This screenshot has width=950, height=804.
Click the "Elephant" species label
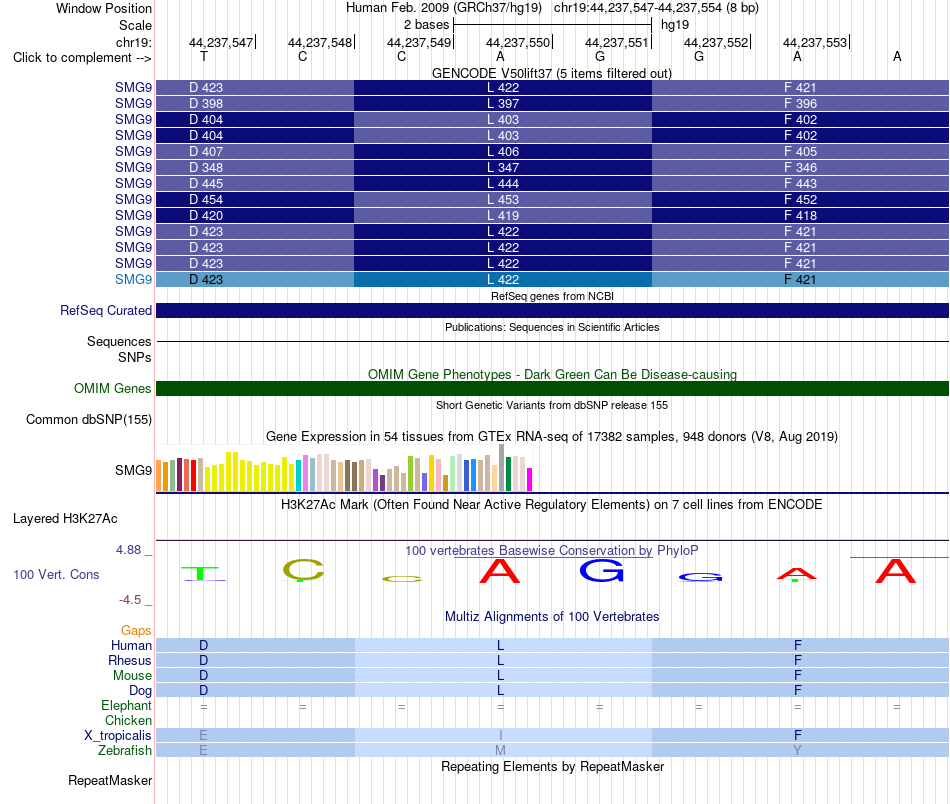click(126, 706)
